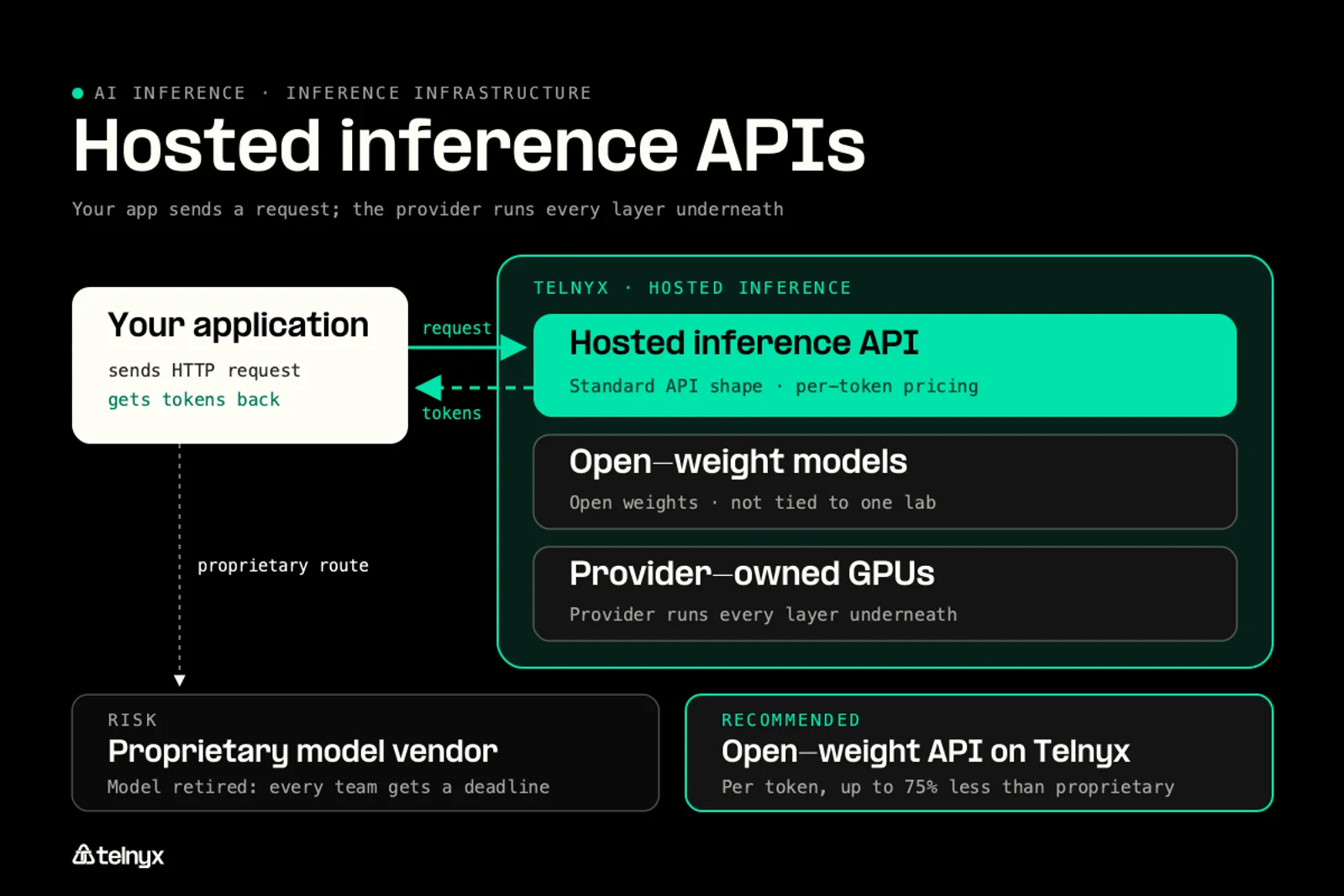This screenshot has height=896, width=1344.
Task: Select the 'Open-weight models' heading
Action: (x=738, y=462)
